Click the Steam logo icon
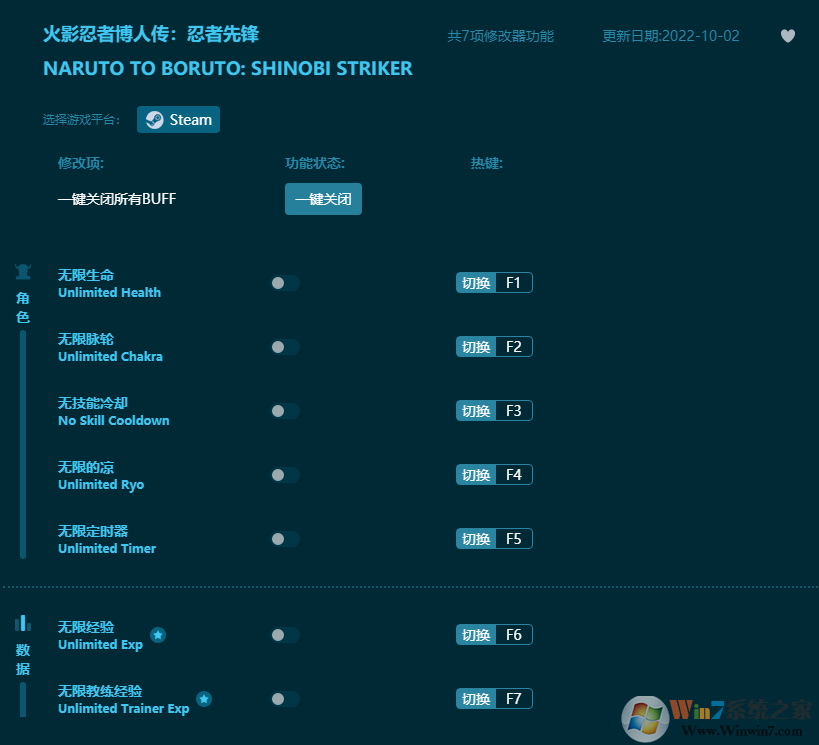 (x=155, y=120)
